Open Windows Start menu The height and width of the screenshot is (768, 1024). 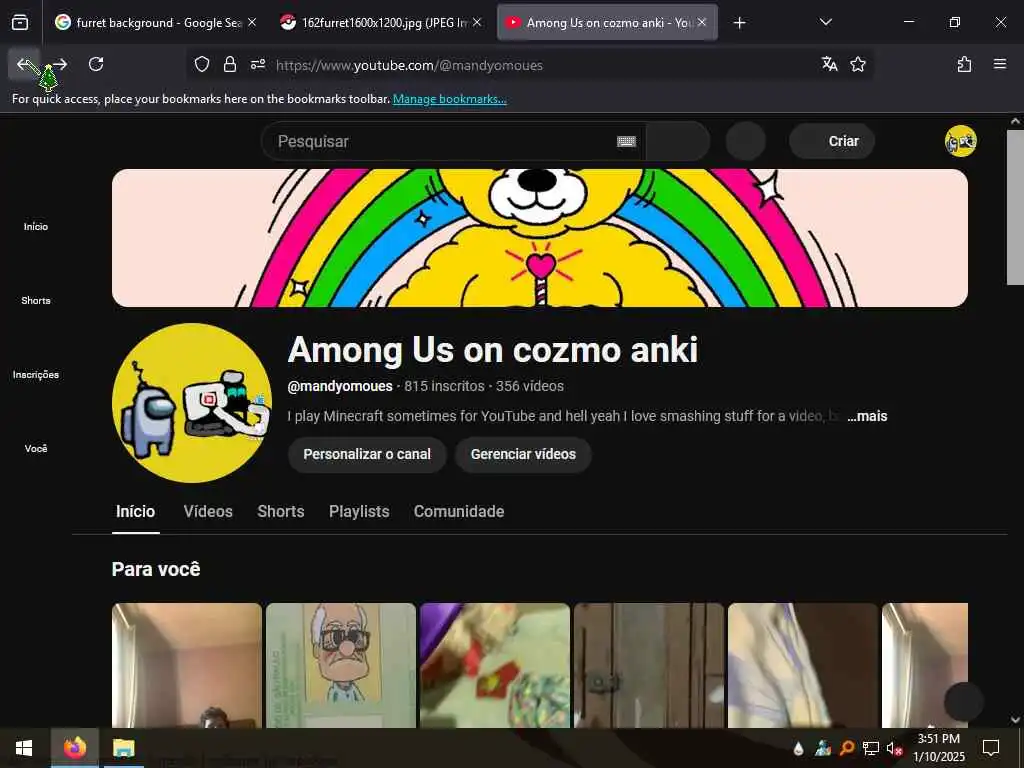pyautogui.click(x=24, y=748)
